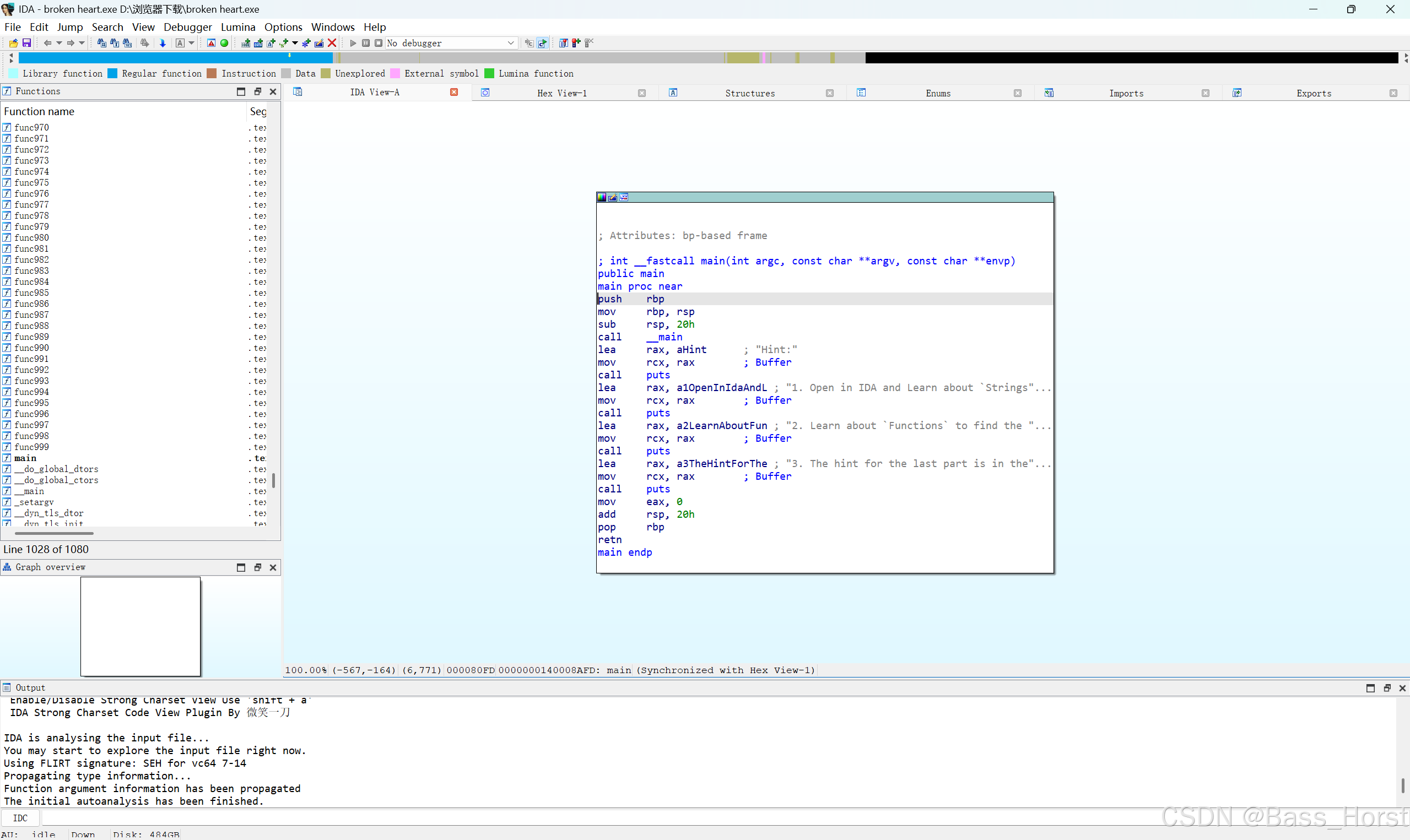The width and height of the screenshot is (1410, 840).
Task: Click the green circle toolbar icon
Action: tap(224, 43)
